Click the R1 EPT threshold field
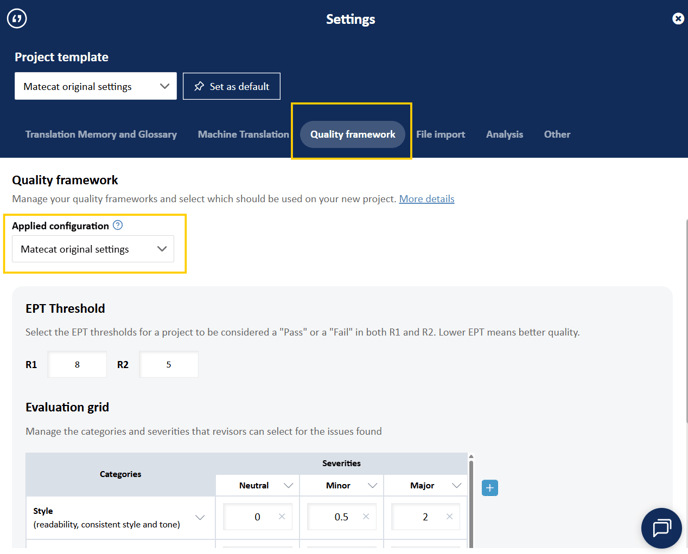The height and width of the screenshot is (554, 688). [77, 365]
